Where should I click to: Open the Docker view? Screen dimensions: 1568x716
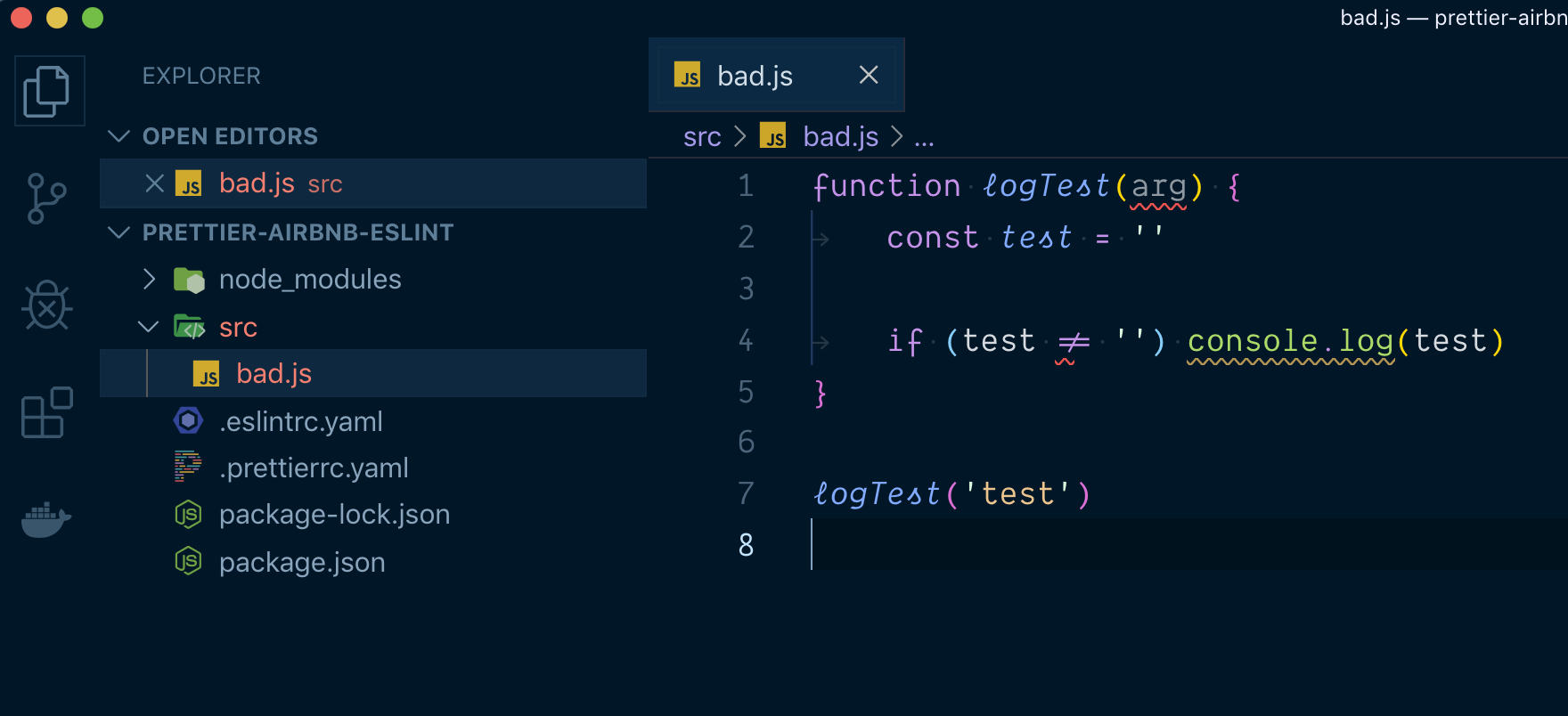click(46, 519)
